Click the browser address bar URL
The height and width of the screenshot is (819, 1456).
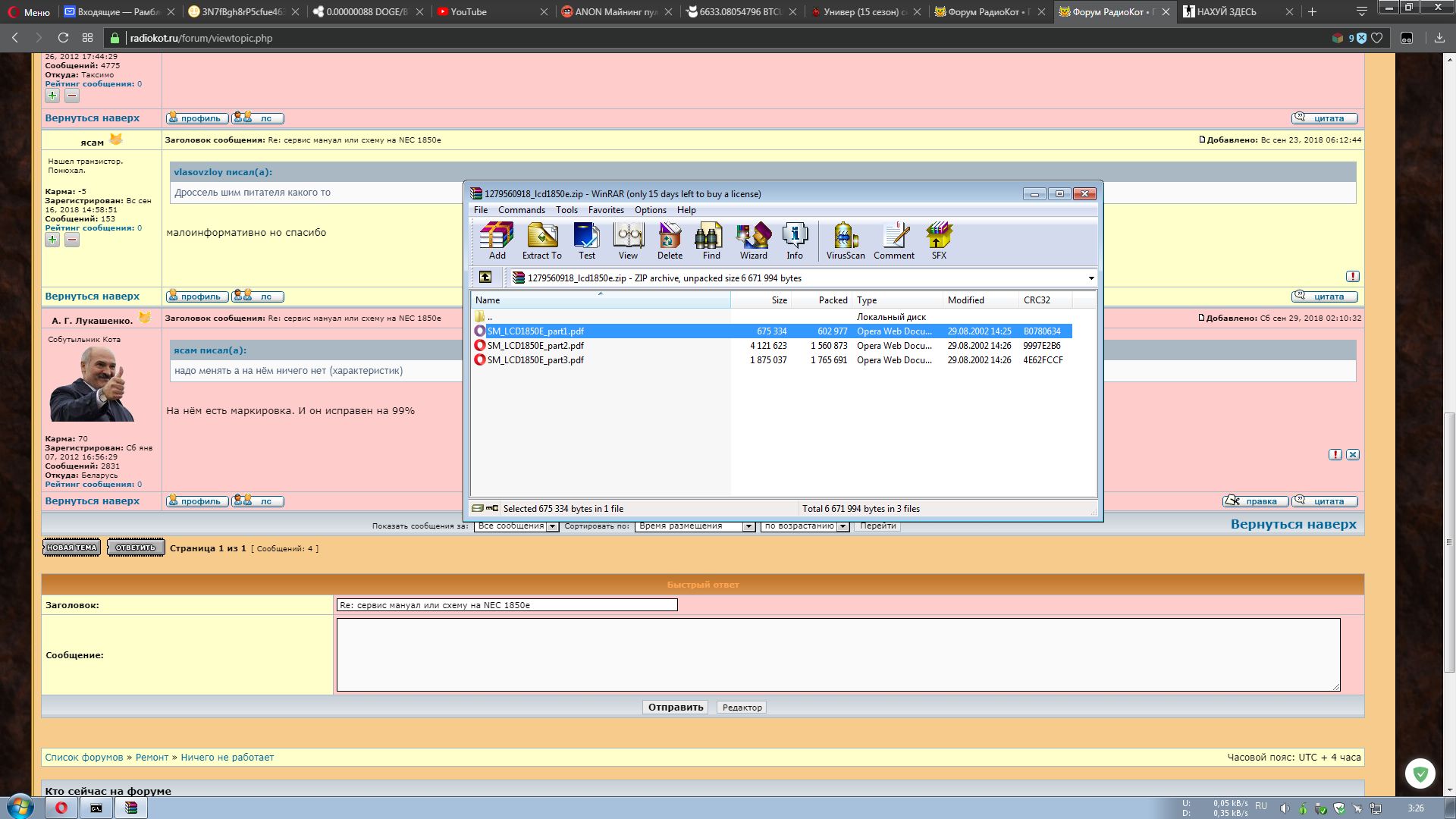(x=201, y=38)
